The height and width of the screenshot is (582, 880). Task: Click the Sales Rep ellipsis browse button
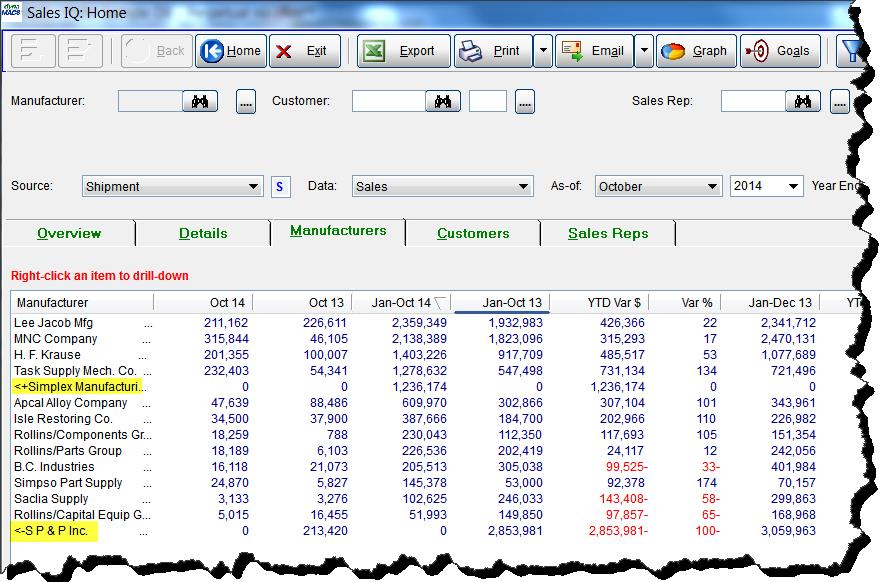840,102
